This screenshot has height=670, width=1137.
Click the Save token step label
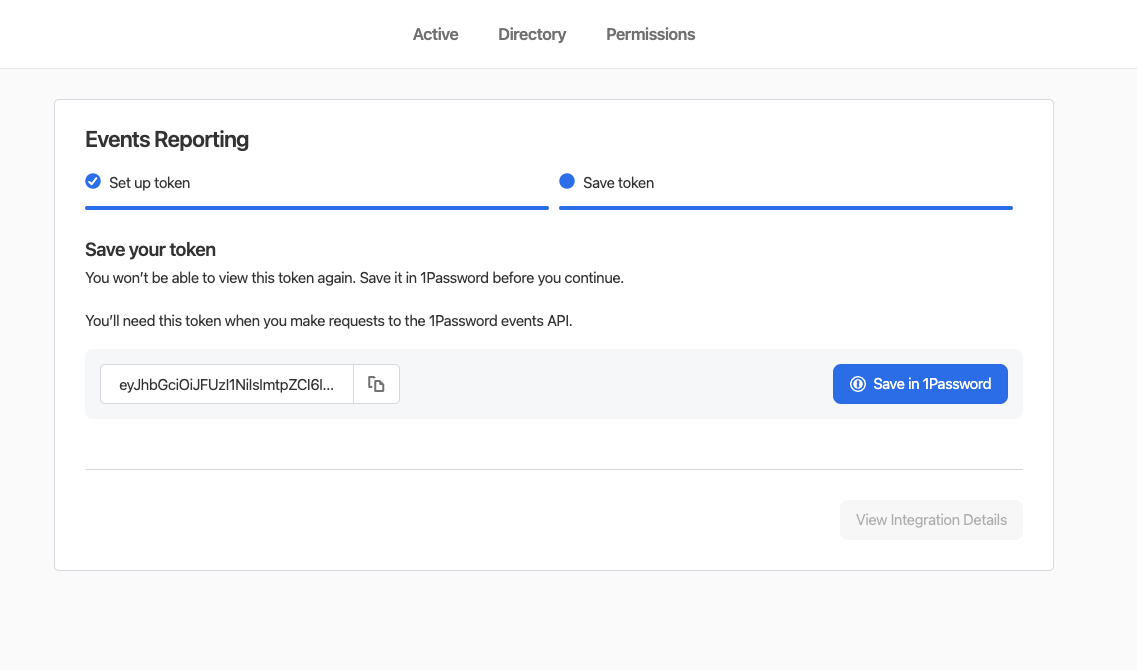tap(618, 183)
